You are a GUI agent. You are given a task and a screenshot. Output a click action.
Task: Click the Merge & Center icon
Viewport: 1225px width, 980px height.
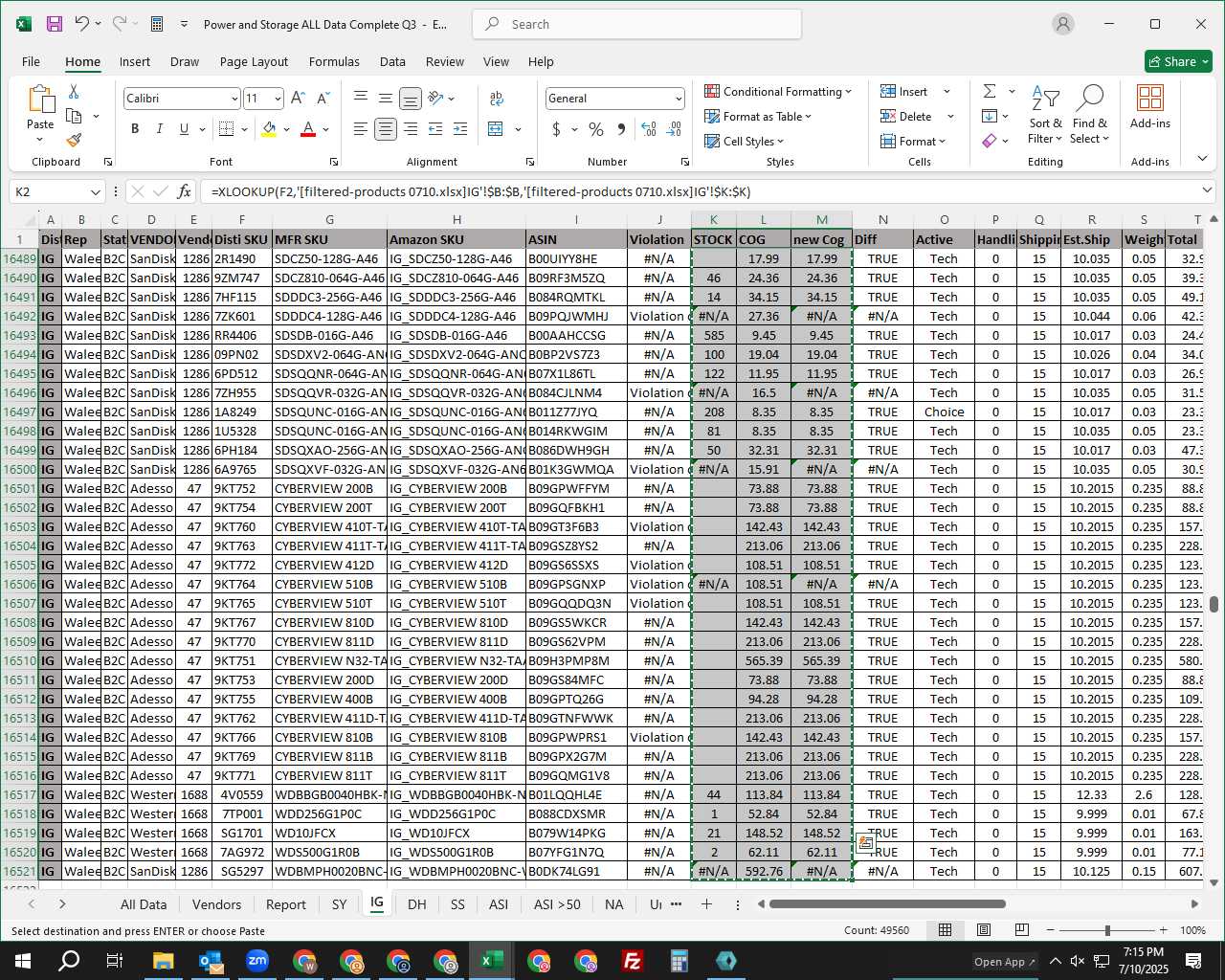pyautogui.click(x=496, y=128)
